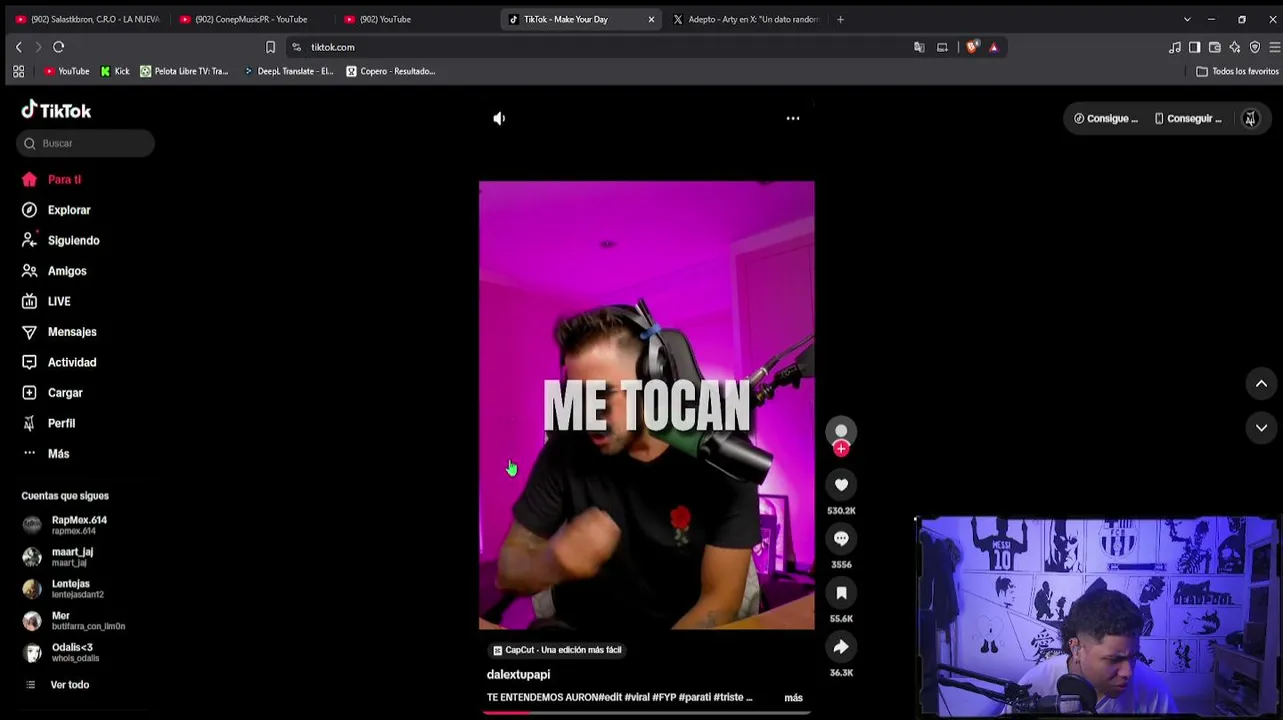Click the CapCut edición más fácil tag
This screenshot has height=720, width=1283.
[557, 650]
